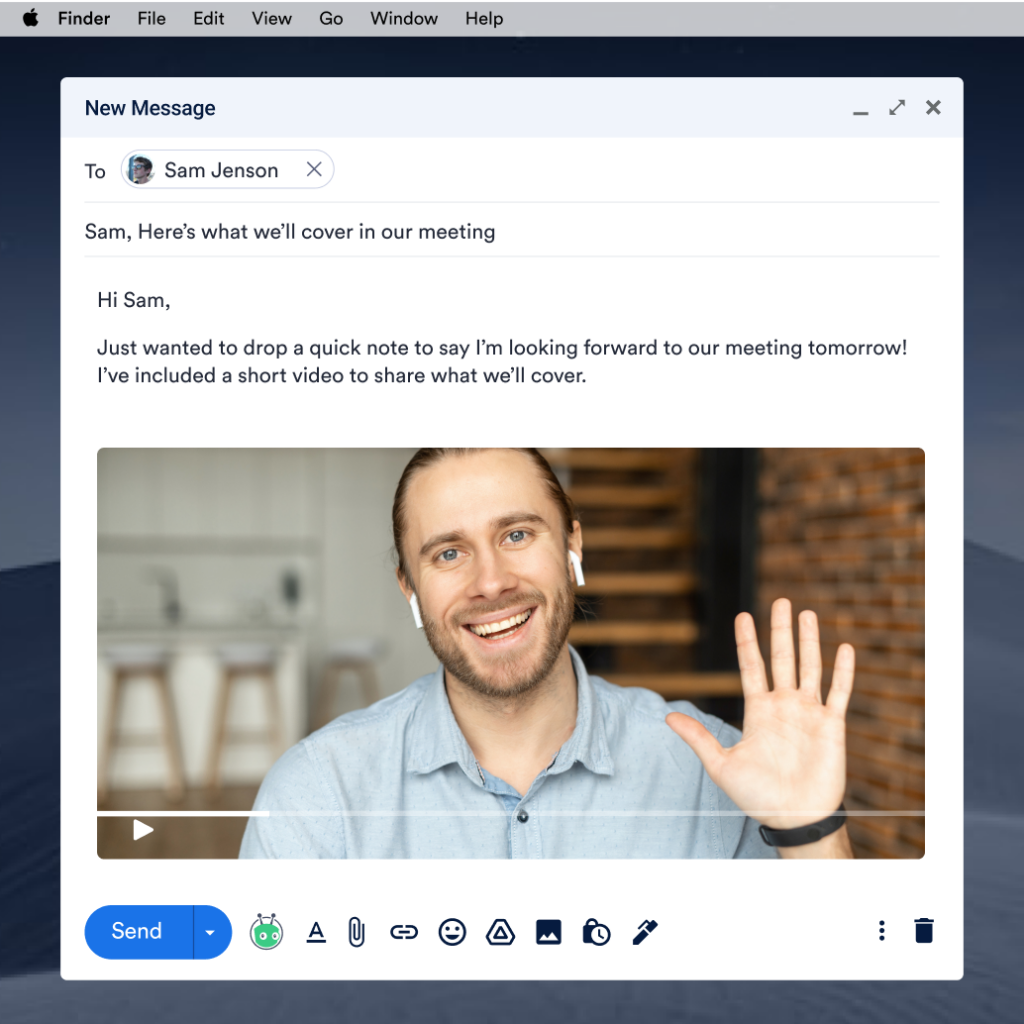Image resolution: width=1024 pixels, height=1024 pixels.
Task: Insert a link with the chain icon
Action: coord(404,932)
